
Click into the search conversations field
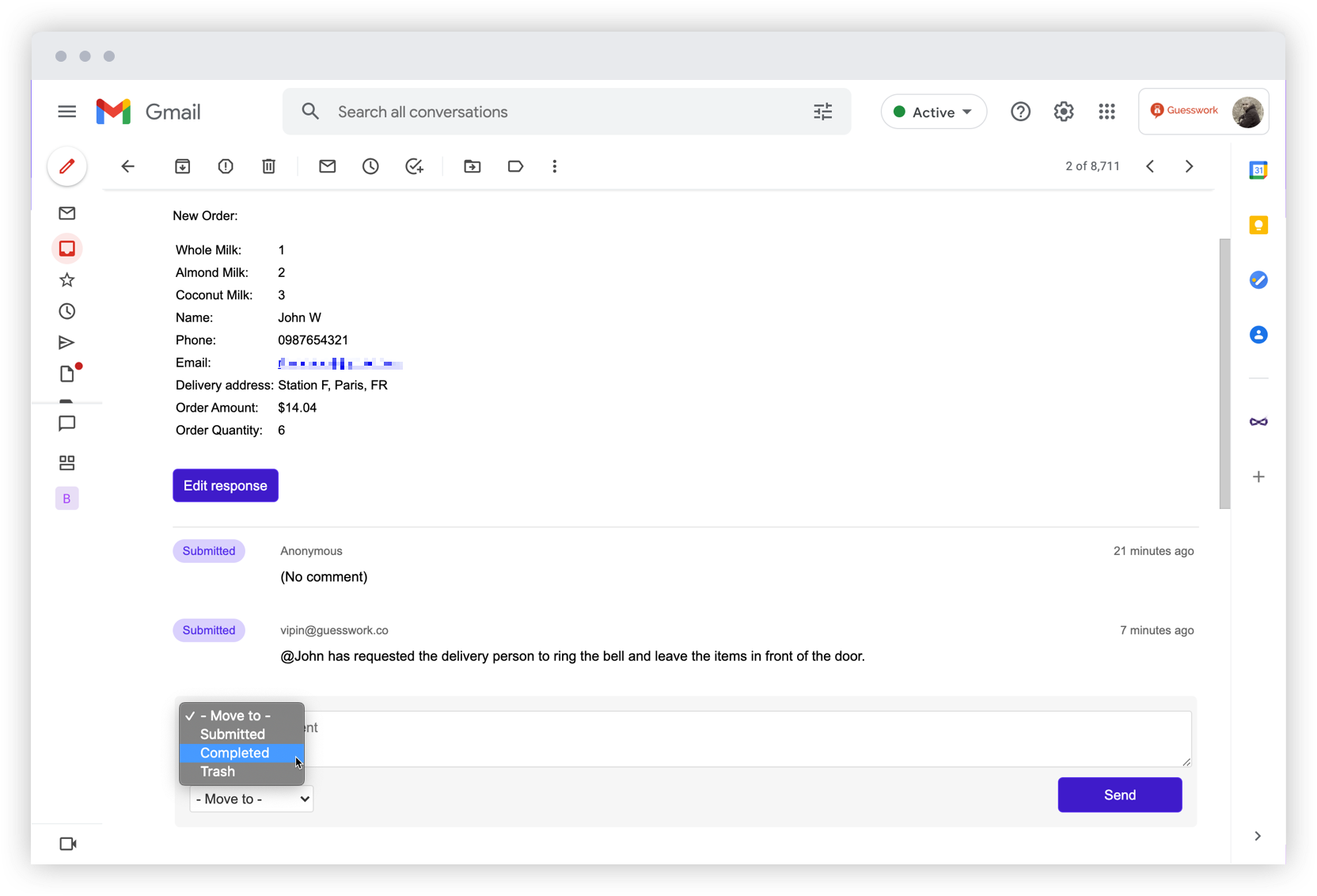(x=554, y=112)
